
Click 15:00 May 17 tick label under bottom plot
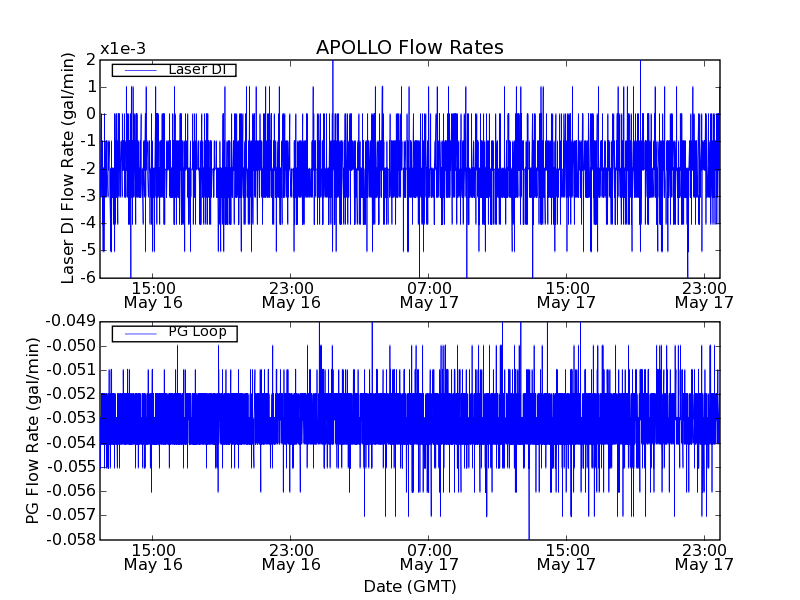click(x=566, y=557)
